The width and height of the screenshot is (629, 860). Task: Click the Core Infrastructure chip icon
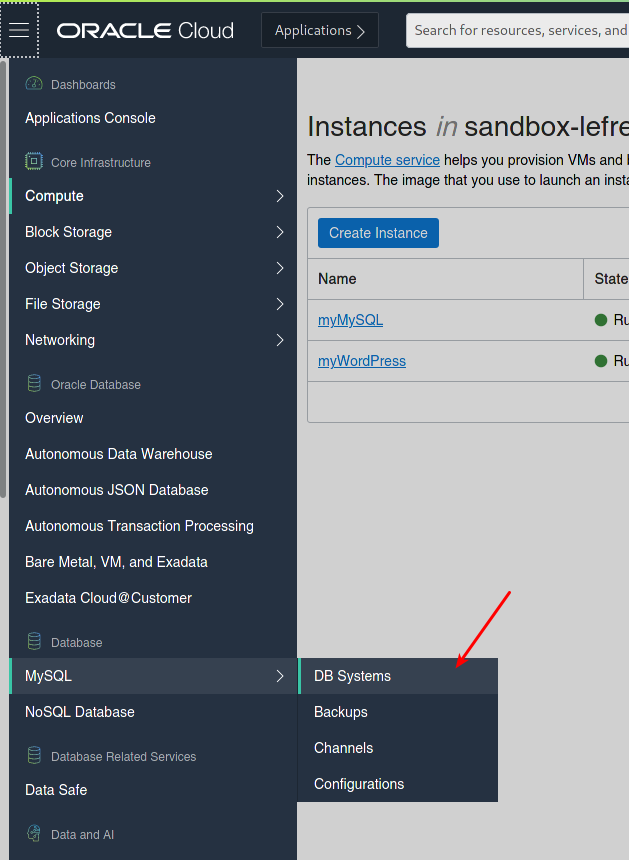click(x=34, y=162)
